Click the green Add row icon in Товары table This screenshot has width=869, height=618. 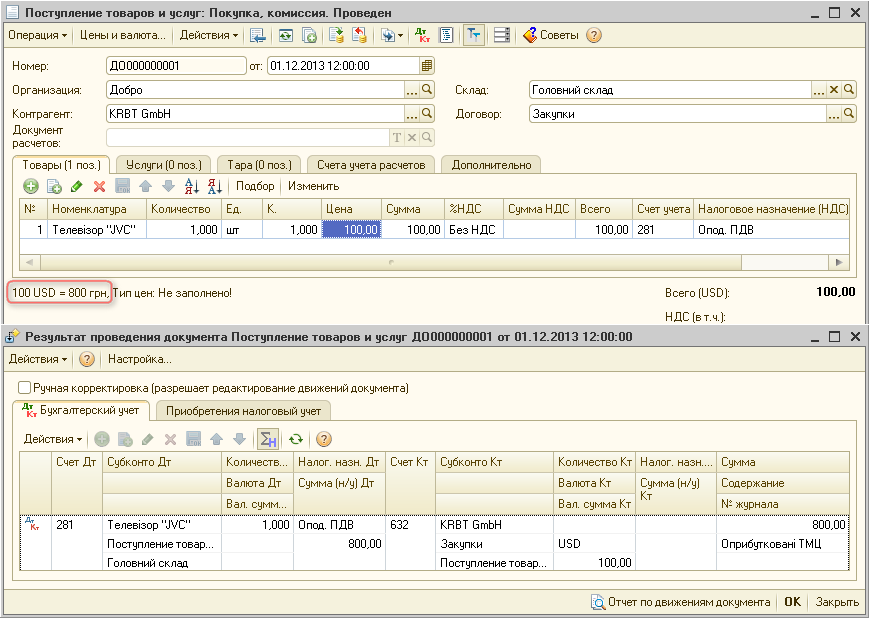(31, 186)
